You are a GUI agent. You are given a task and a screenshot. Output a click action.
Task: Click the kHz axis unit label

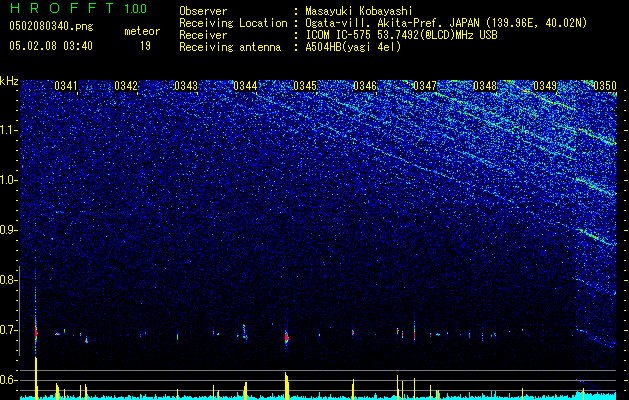pyautogui.click(x=9, y=81)
